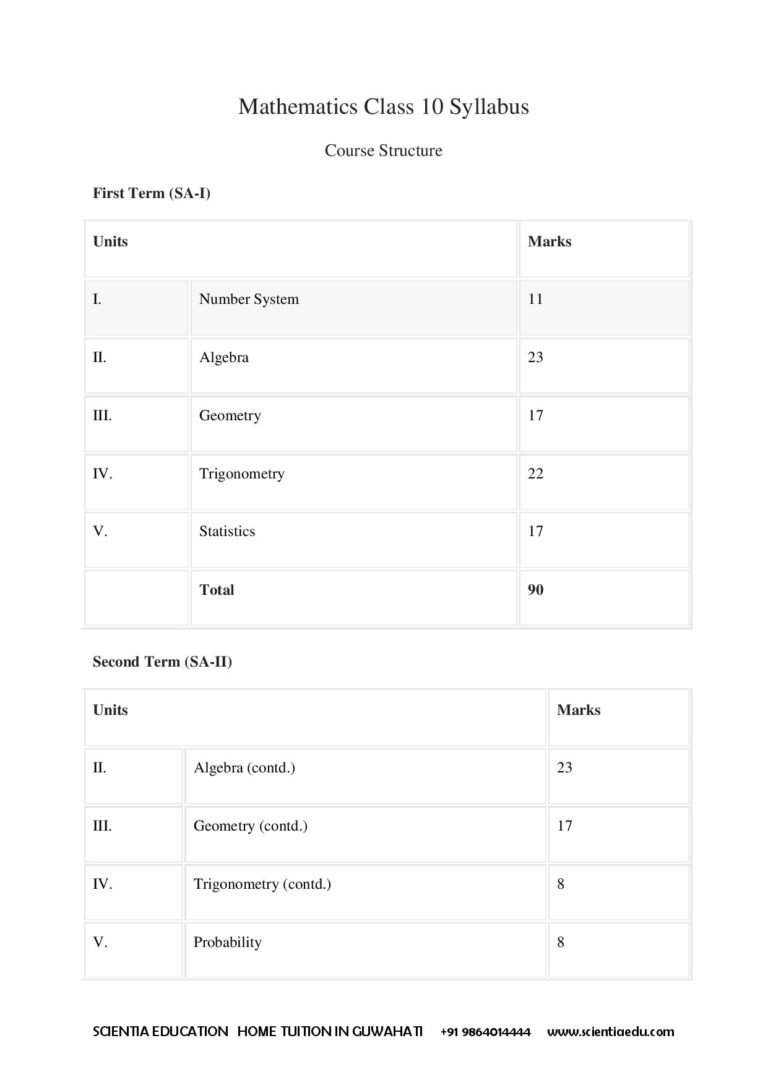Screen dimensions: 768x1085
Task: Click "SCIENTIA EDUCATION" footer text
Action: click(160, 1032)
